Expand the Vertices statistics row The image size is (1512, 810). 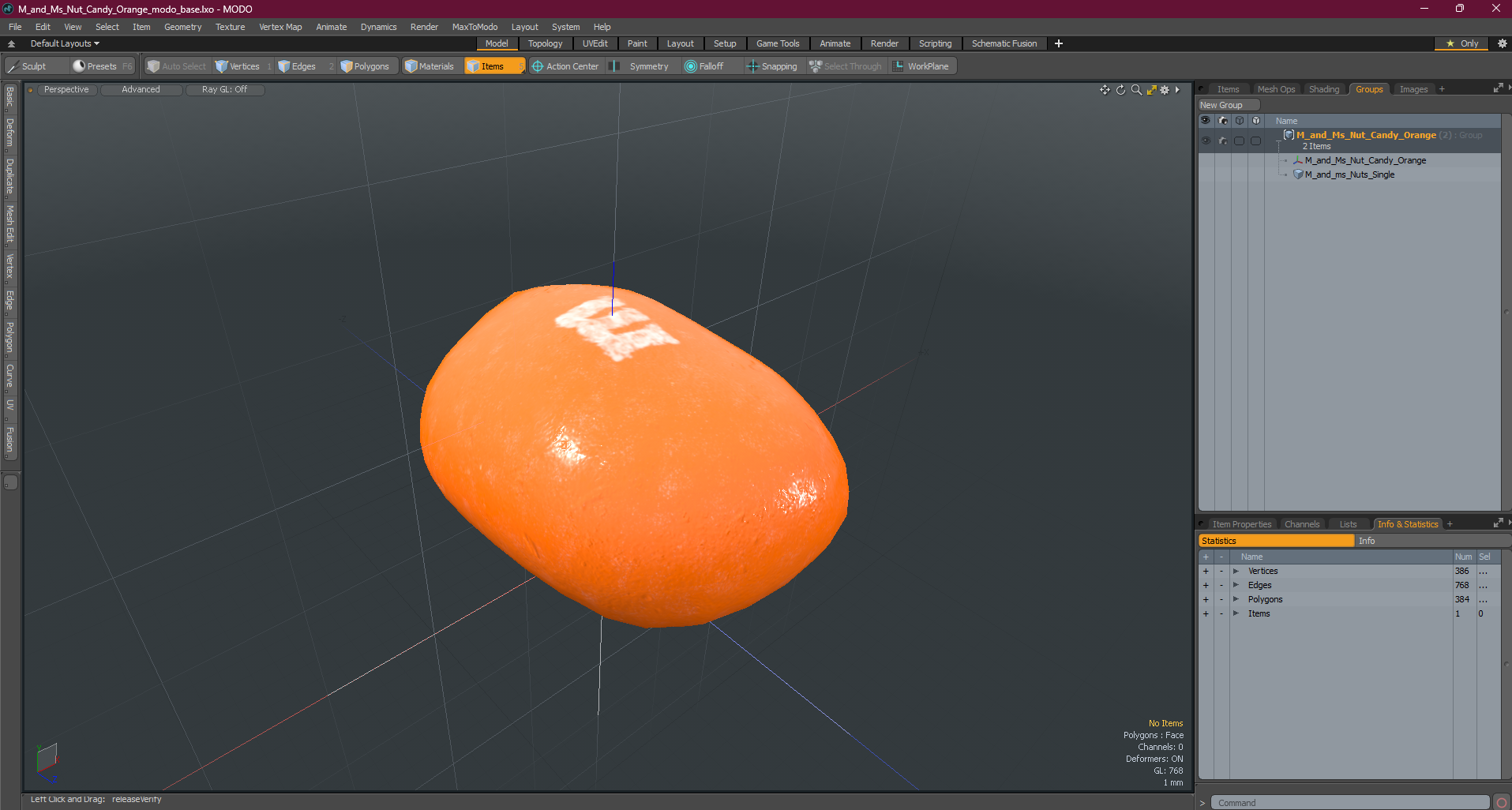(1236, 571)
